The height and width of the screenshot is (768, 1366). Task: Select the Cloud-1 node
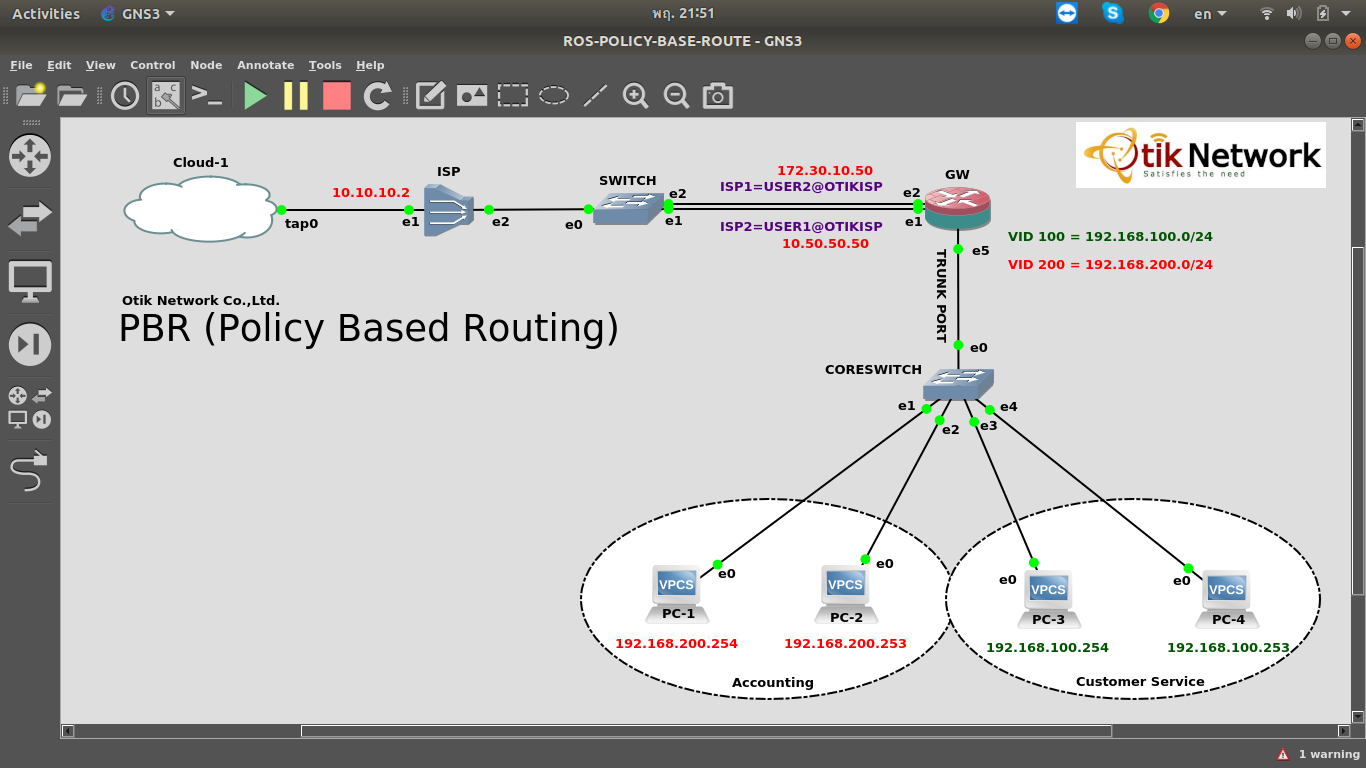pyautogui.click(x=200, y=208)
